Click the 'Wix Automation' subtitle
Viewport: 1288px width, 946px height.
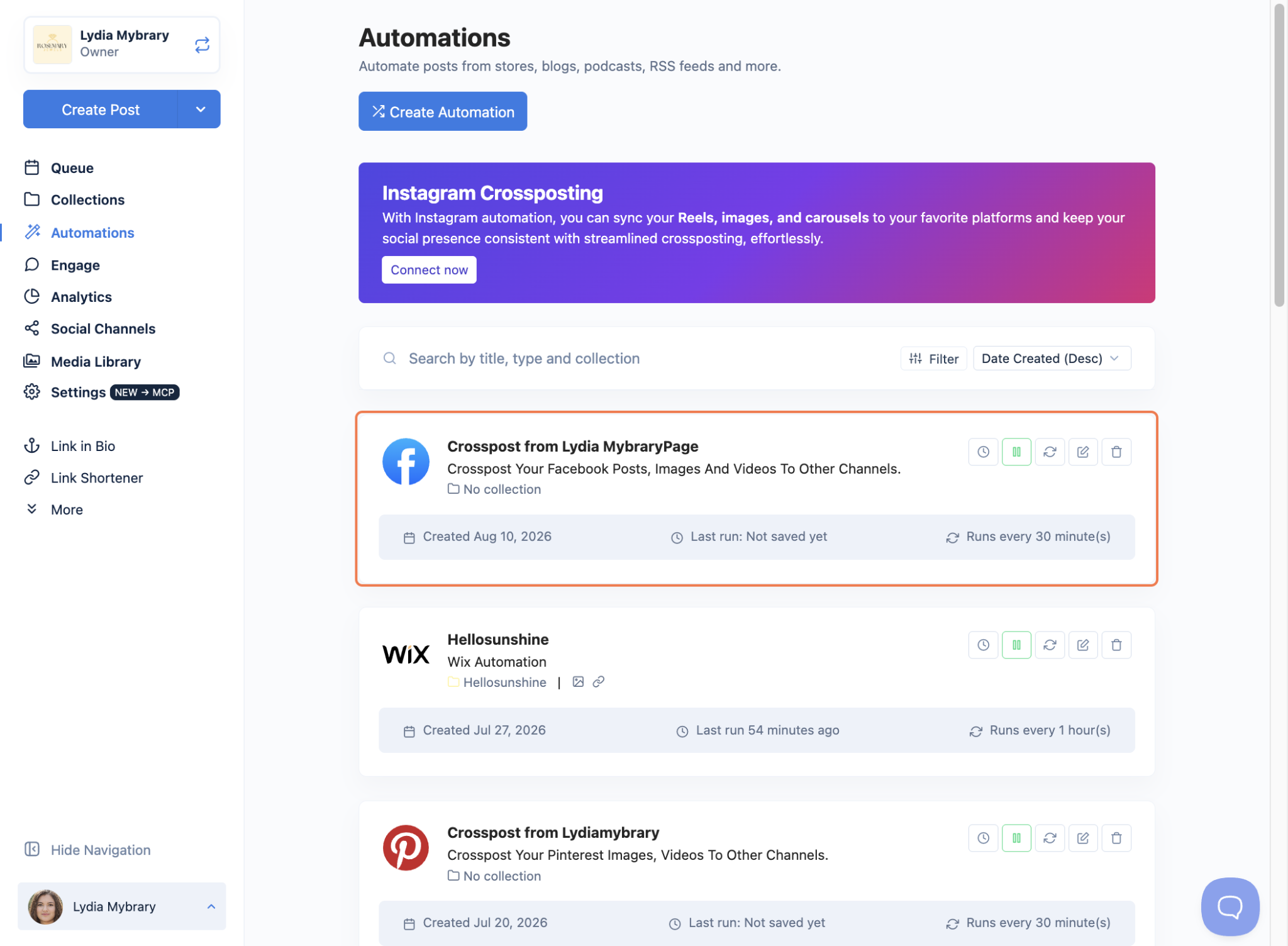(x=497, y=662)
